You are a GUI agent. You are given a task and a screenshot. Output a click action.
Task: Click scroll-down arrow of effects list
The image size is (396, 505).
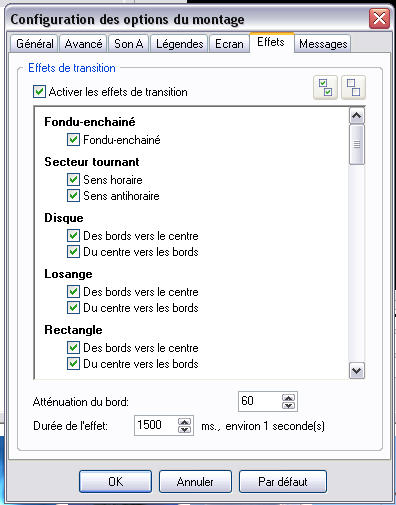click(357, 371)
